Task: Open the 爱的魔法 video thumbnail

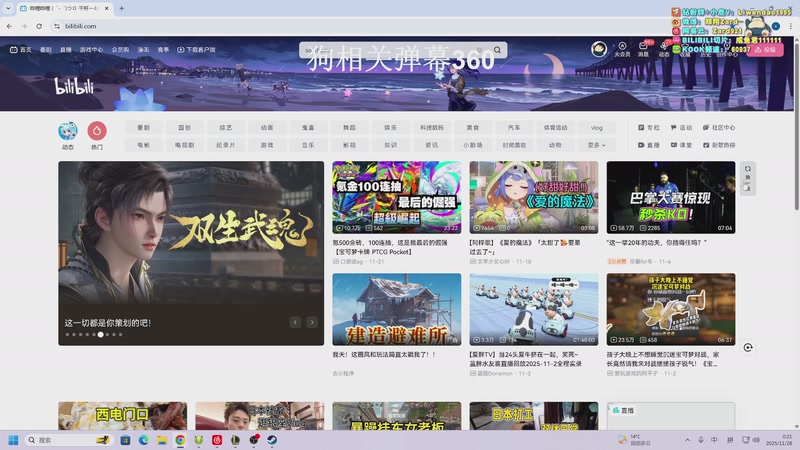Action: [x=534, y=197]
